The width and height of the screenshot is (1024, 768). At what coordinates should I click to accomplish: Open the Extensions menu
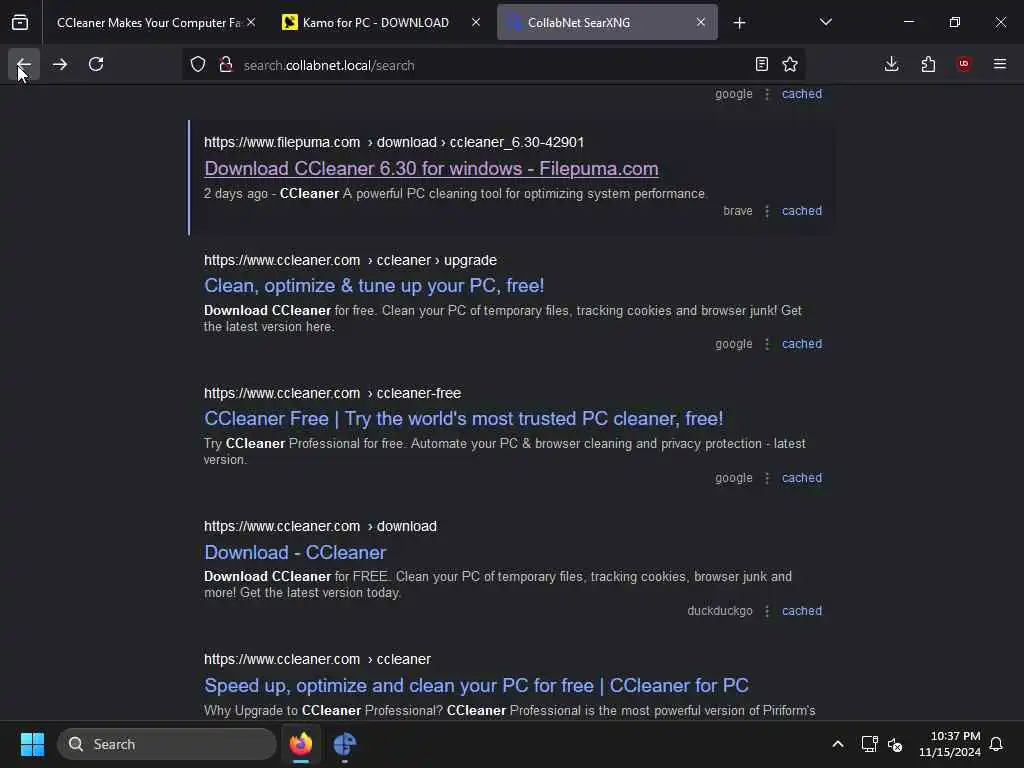click(928, 64)
